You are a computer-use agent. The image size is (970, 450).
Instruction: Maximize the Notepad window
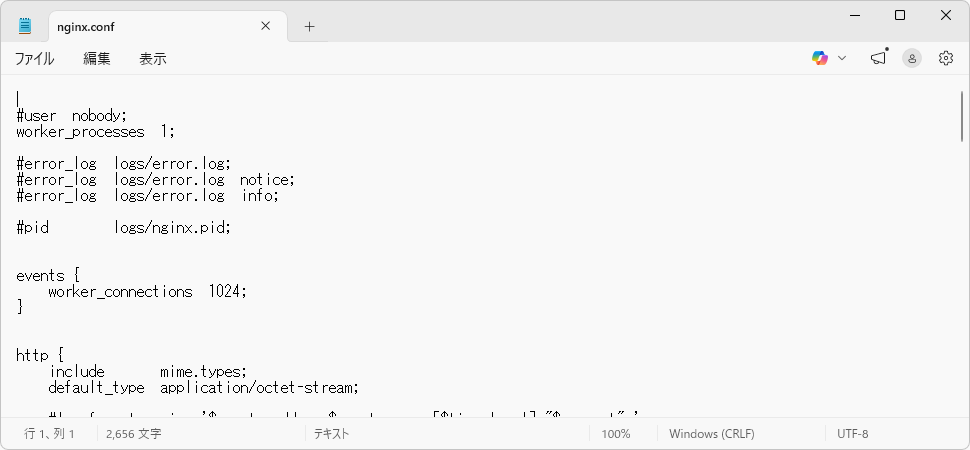point(900,15)
